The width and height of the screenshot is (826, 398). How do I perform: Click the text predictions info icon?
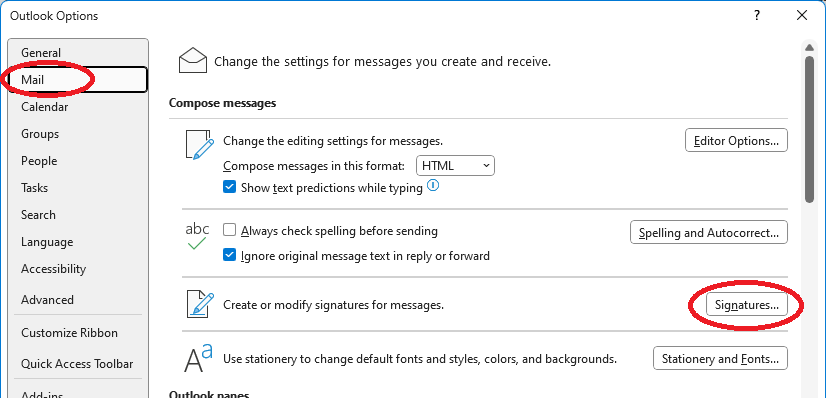(x=432, y=185)
